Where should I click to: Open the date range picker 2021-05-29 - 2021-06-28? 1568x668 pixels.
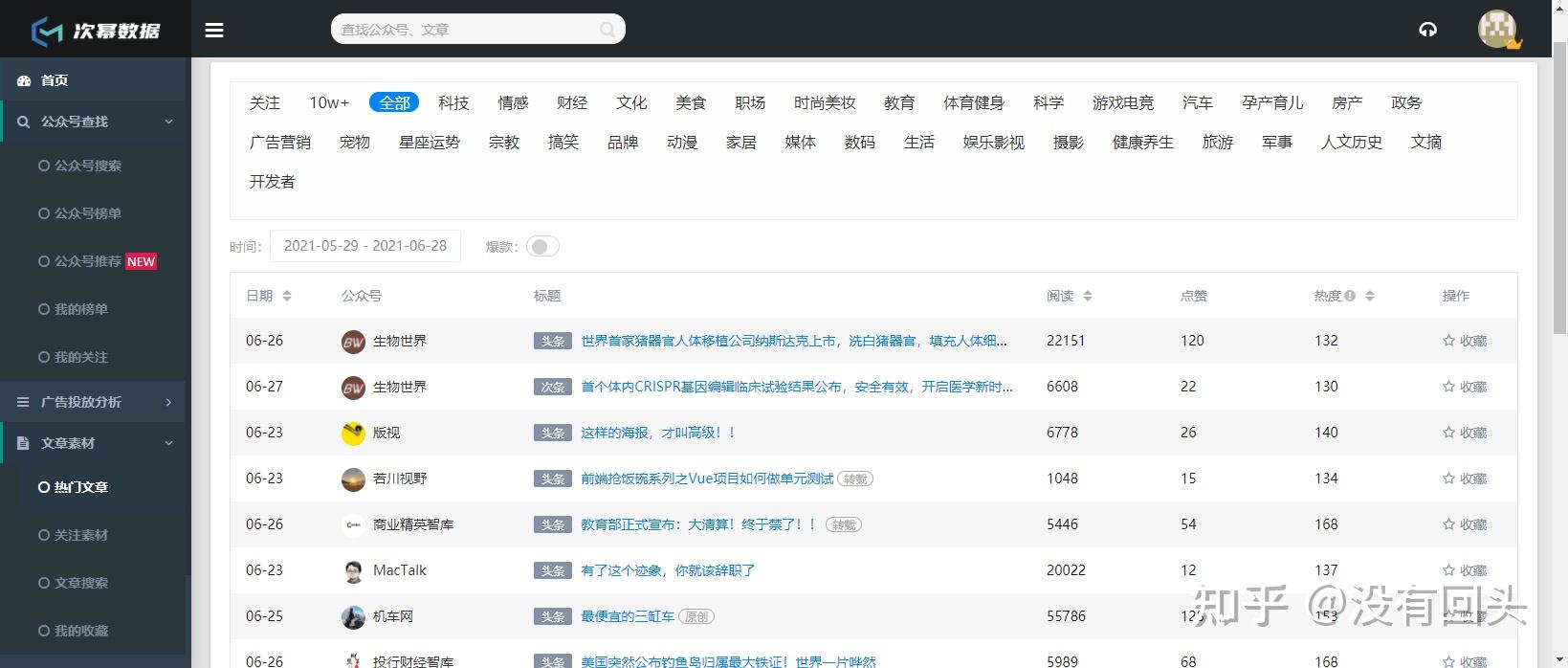(x=365, y=246)
